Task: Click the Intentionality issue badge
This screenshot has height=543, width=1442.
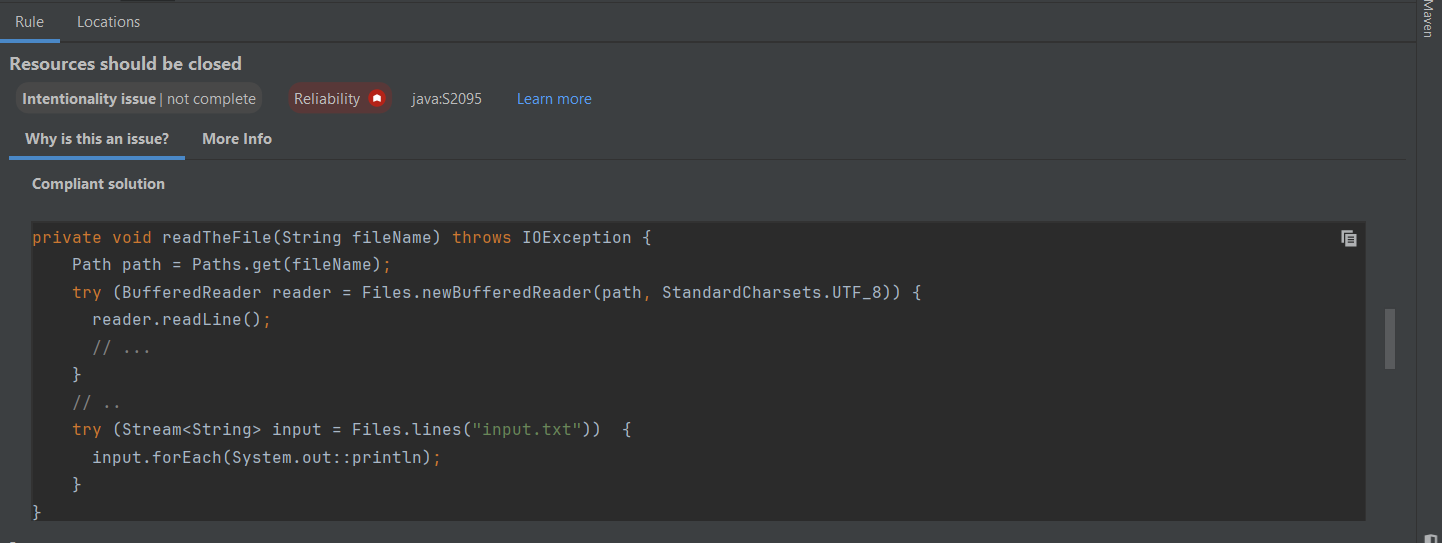Action: 139,99
